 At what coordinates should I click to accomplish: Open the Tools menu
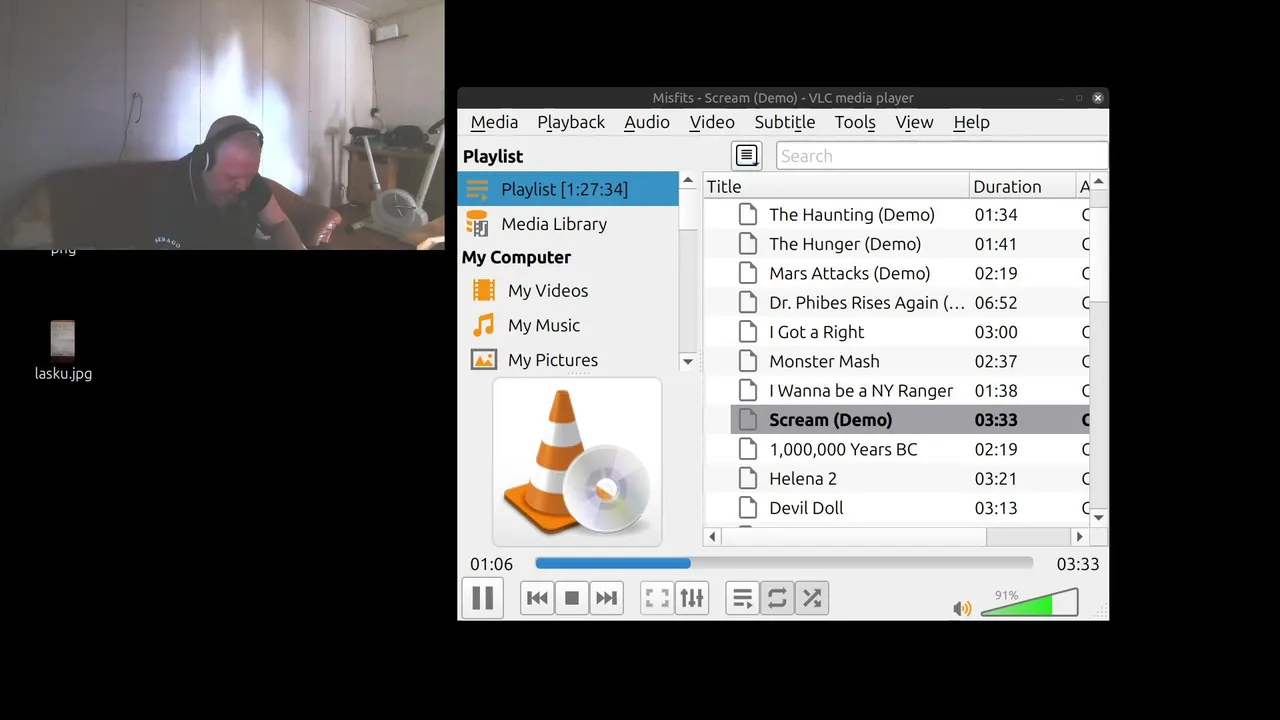(855, 122)
